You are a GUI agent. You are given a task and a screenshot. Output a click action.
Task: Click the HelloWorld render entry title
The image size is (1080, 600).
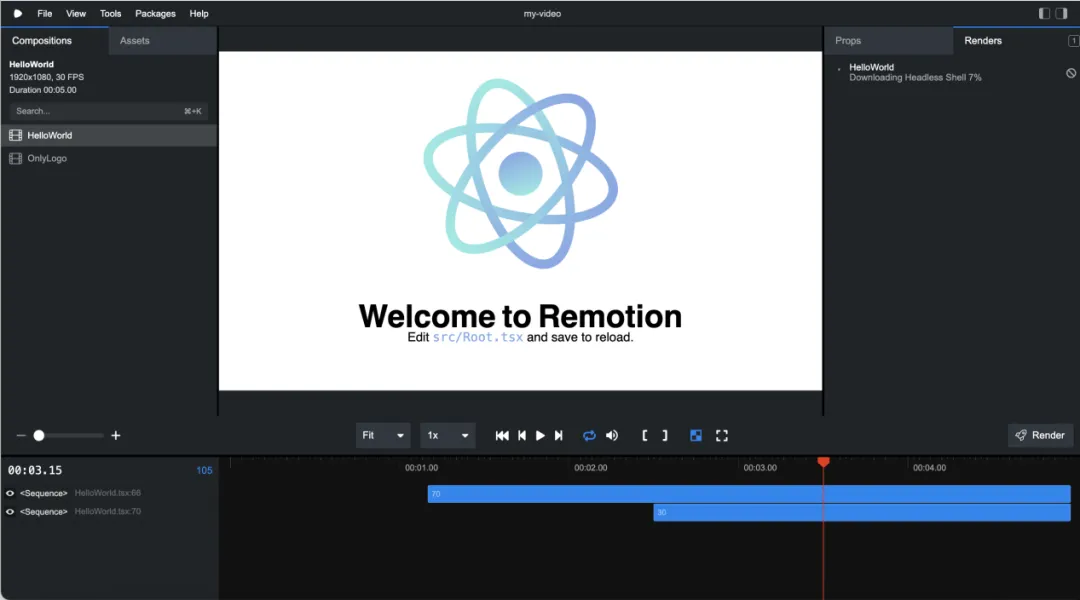(871, 68)
